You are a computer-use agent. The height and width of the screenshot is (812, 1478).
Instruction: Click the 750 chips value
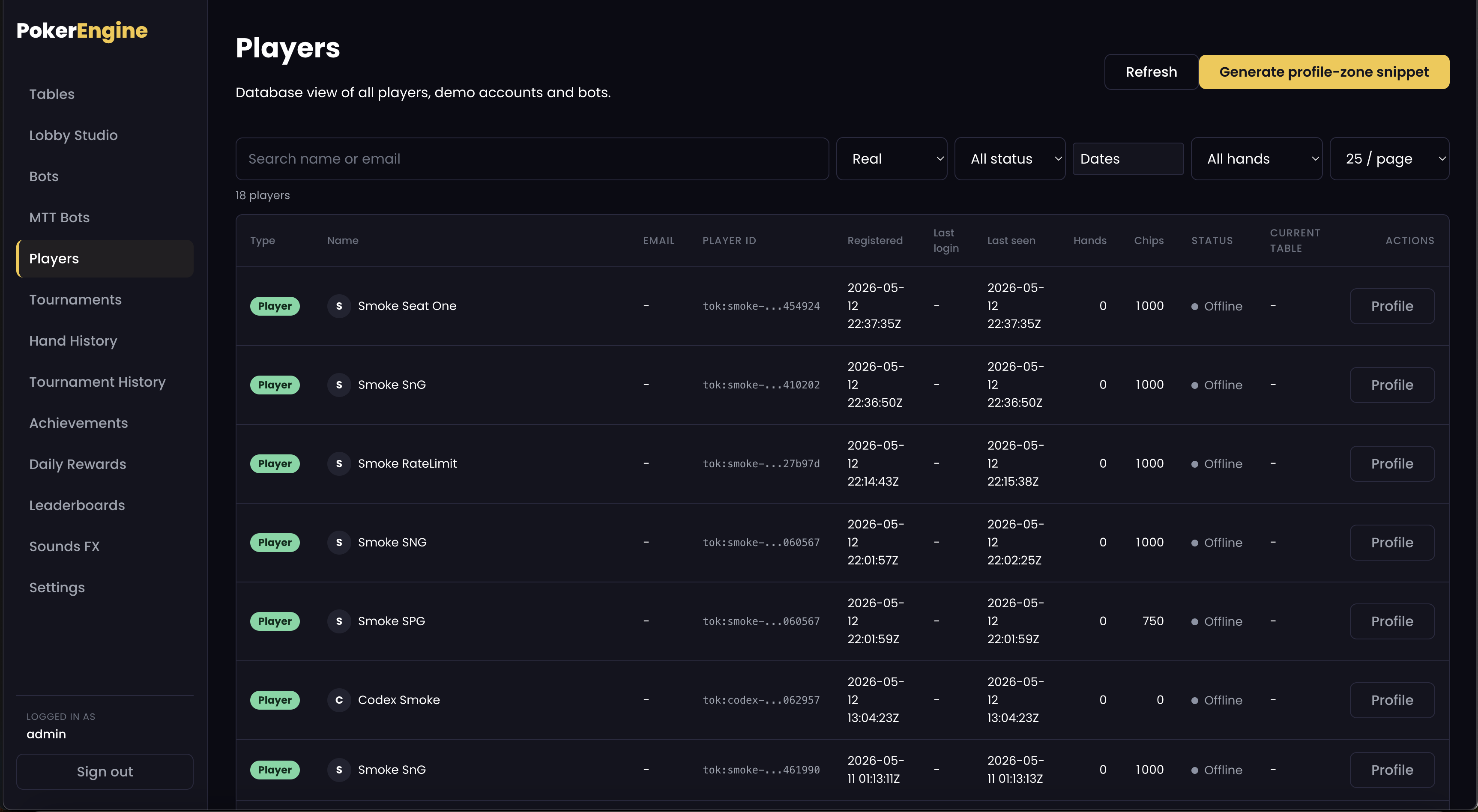[1153, 621]
